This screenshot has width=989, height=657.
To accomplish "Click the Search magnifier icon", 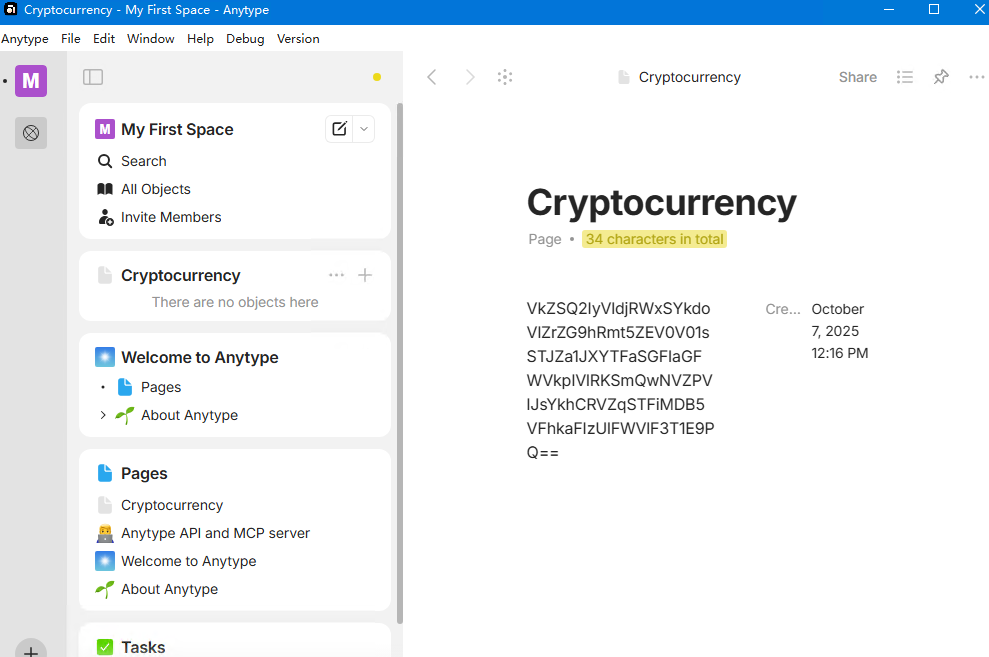I will tap(105, 161).
